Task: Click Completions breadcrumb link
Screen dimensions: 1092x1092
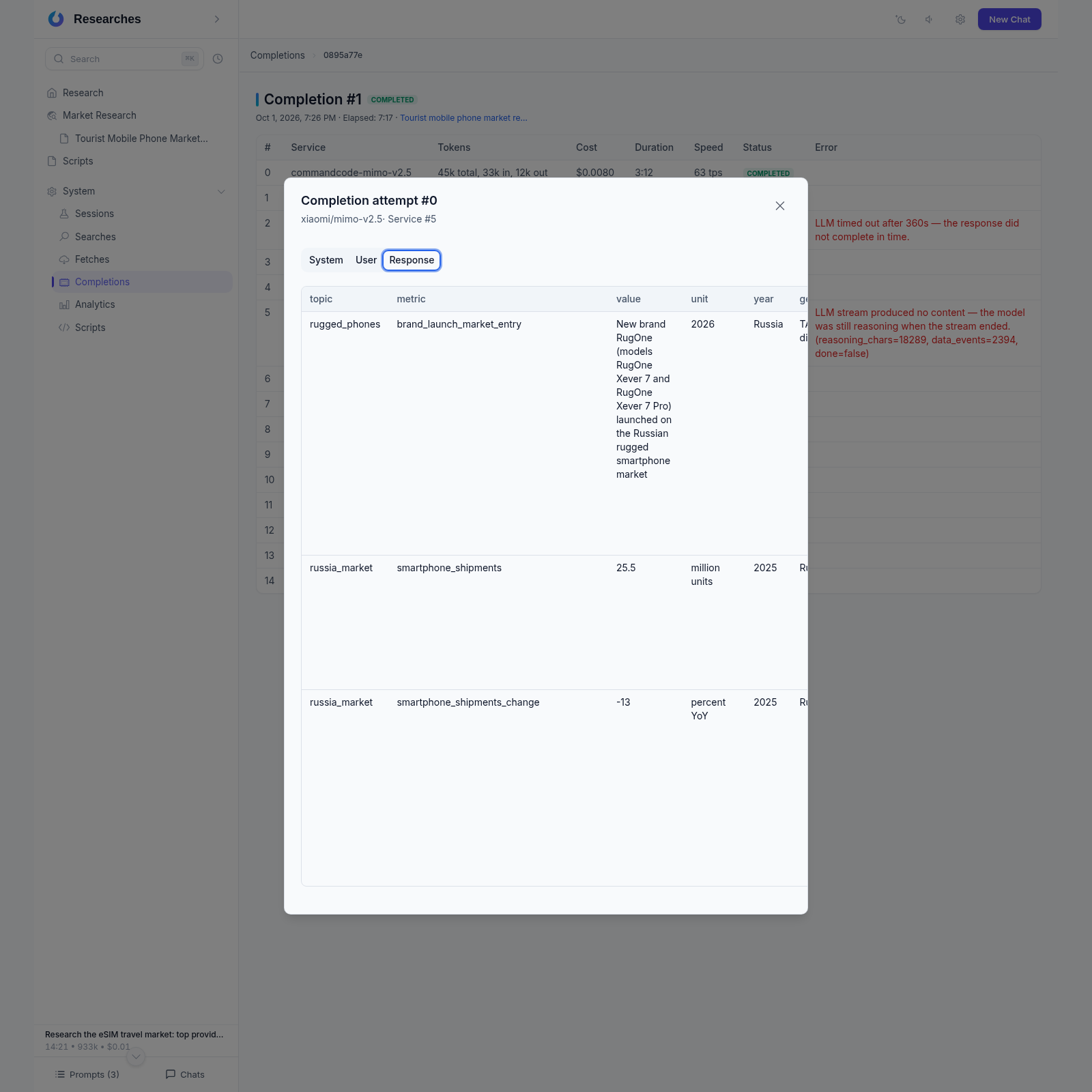Action: (278, 55)
